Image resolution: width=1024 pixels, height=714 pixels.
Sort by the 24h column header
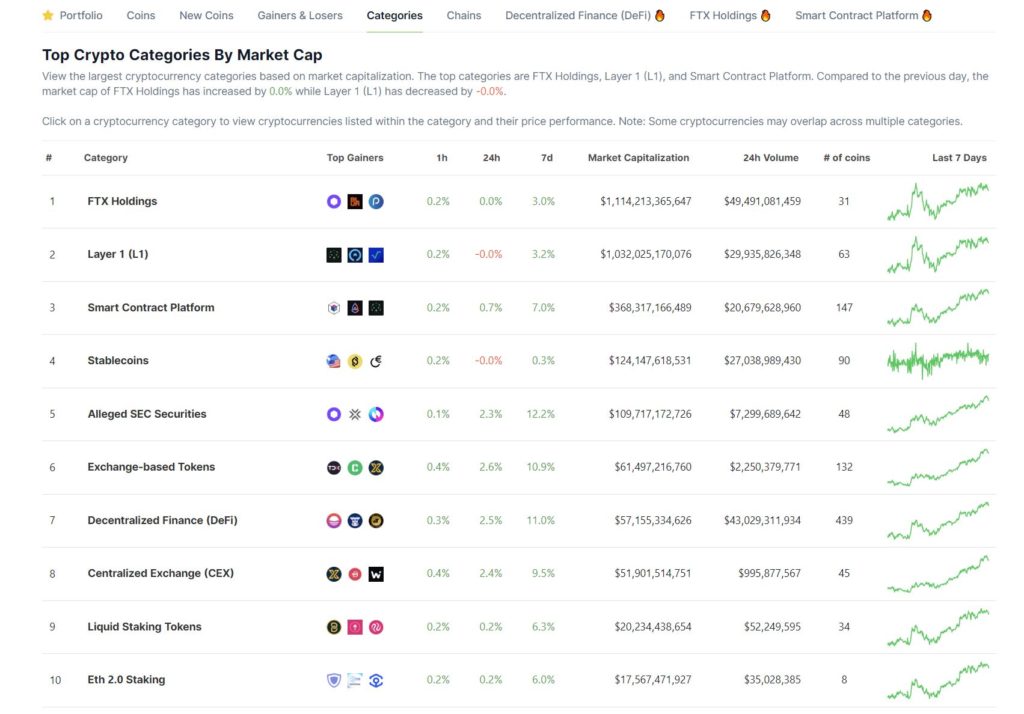(492, 158)
